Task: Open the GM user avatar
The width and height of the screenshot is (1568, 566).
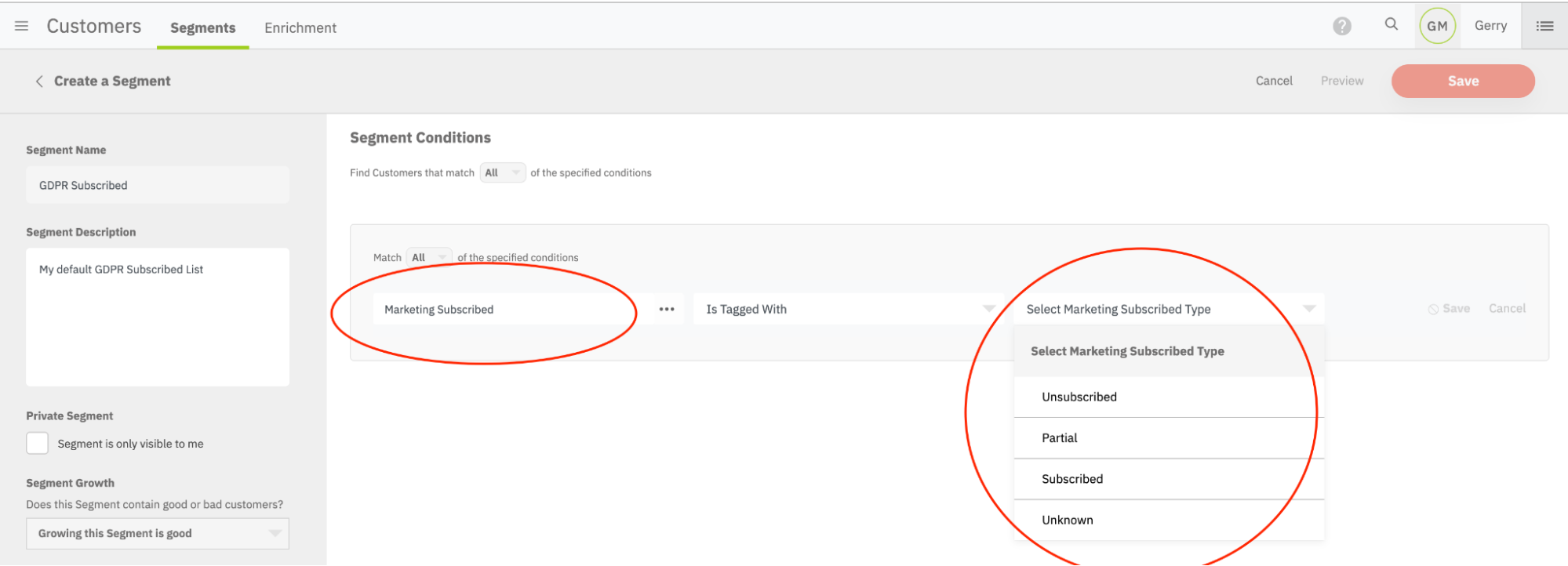Action: pyautogui.click(x=1438, y=26)
